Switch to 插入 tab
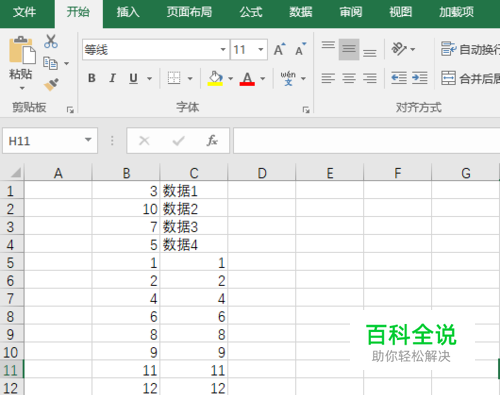This screenshot has height=395, width=500. (x=128, y=12)
